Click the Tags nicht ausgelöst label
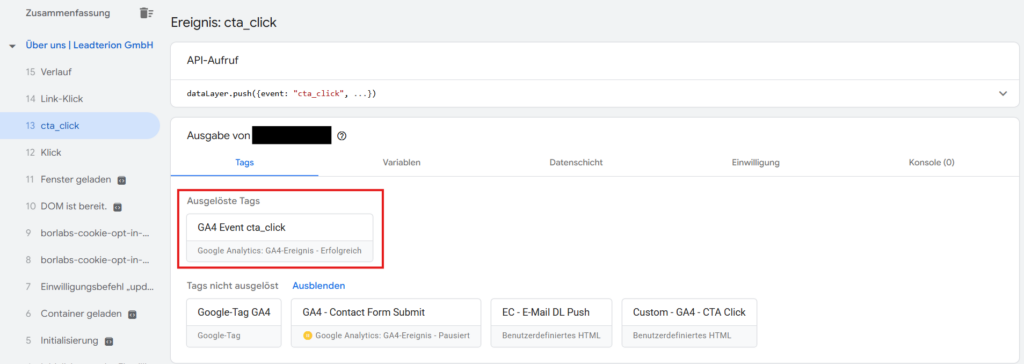Image resolution: width=1024 pixels, height=364 pixels. tap(232, 286)
